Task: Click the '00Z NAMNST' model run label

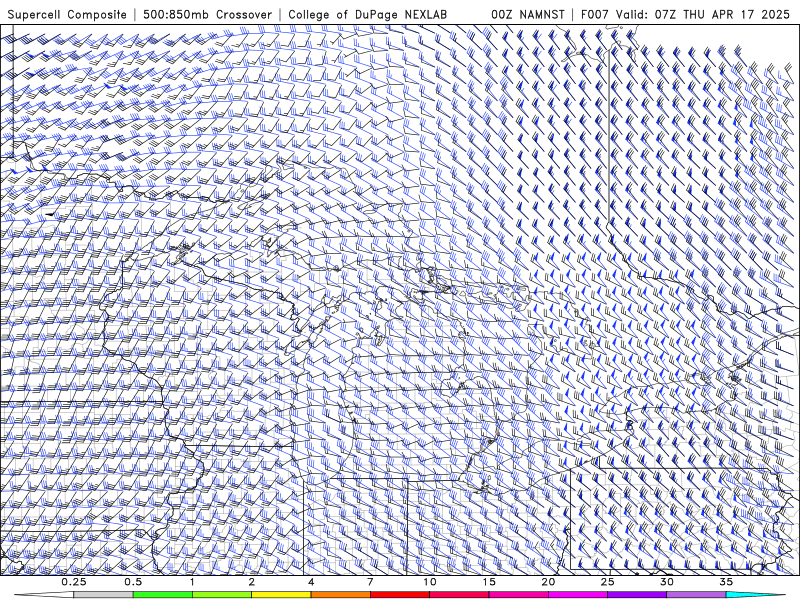Action: [x=528, y=15]
